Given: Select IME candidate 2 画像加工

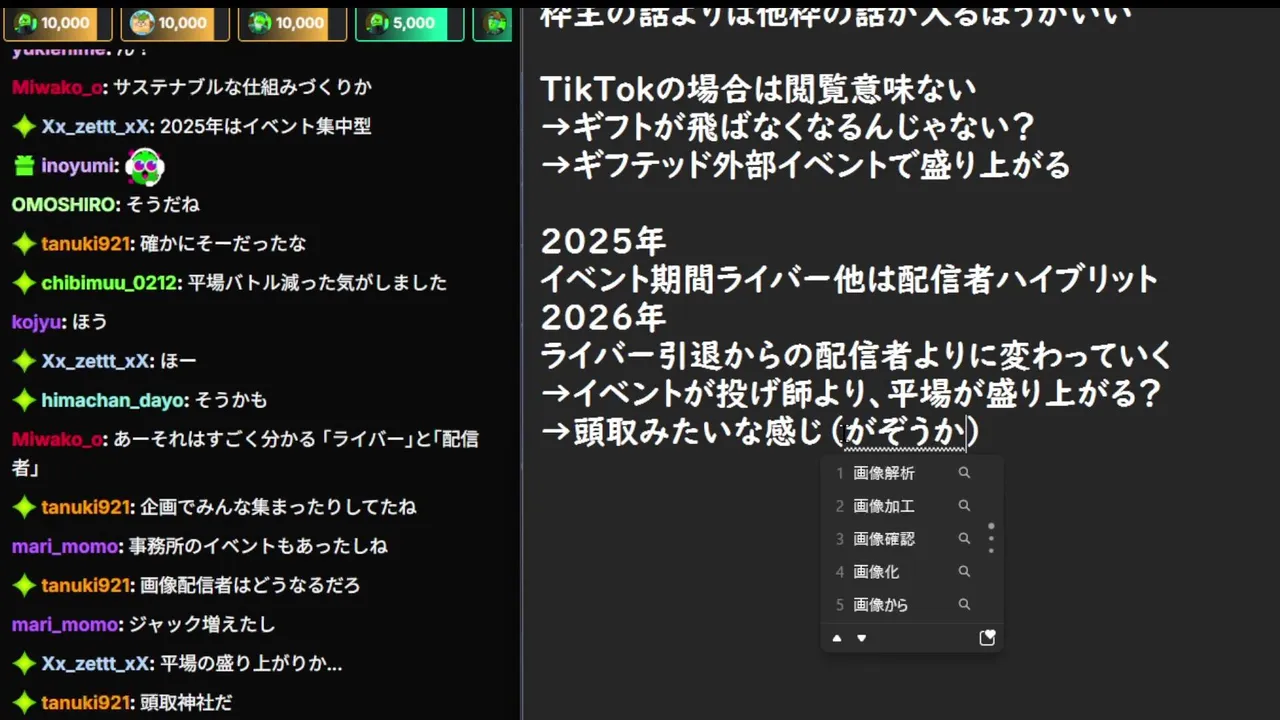Looking at the screenshot, I should (x=884, y=506).
